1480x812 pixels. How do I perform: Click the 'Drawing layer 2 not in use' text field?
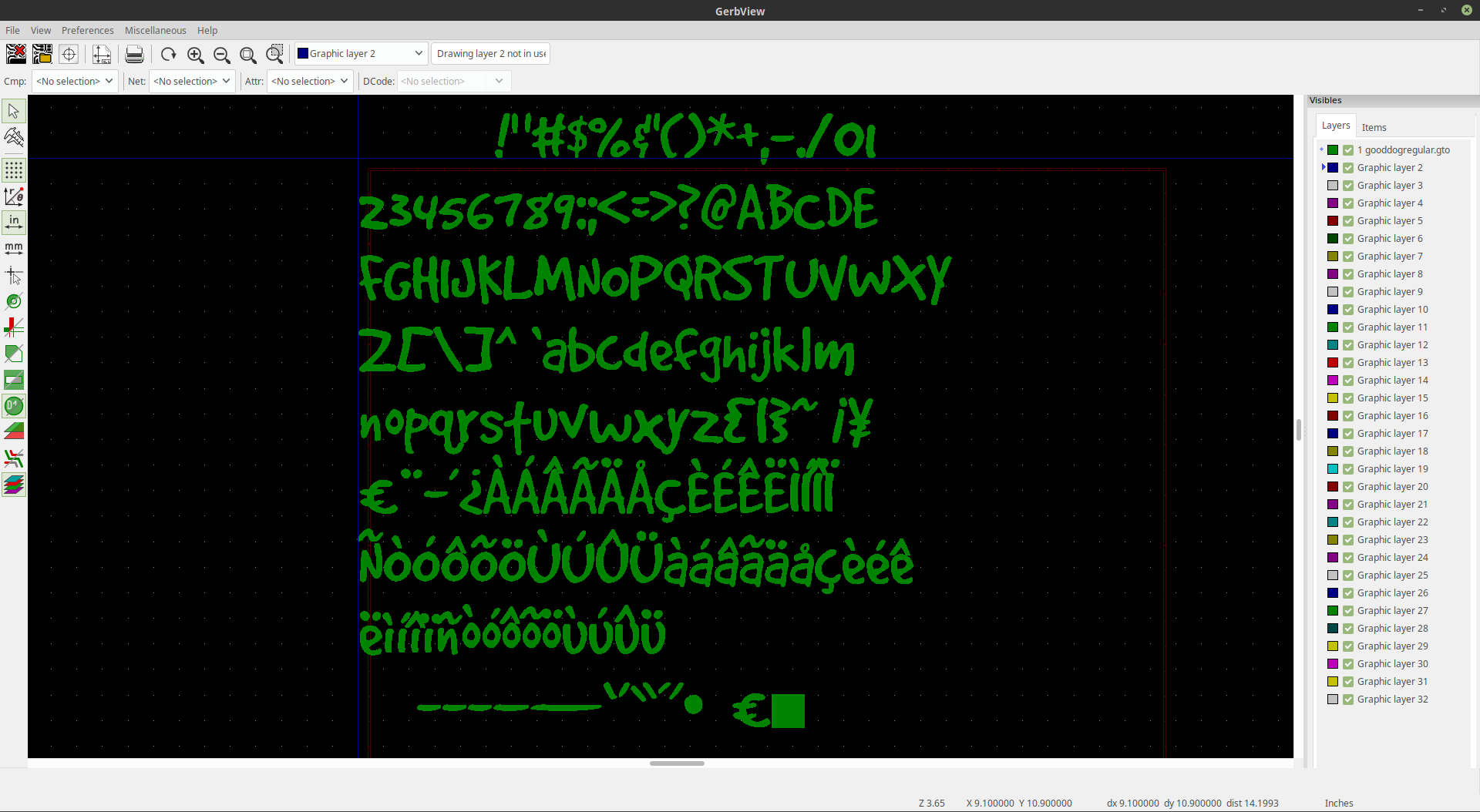coord(490,54)
